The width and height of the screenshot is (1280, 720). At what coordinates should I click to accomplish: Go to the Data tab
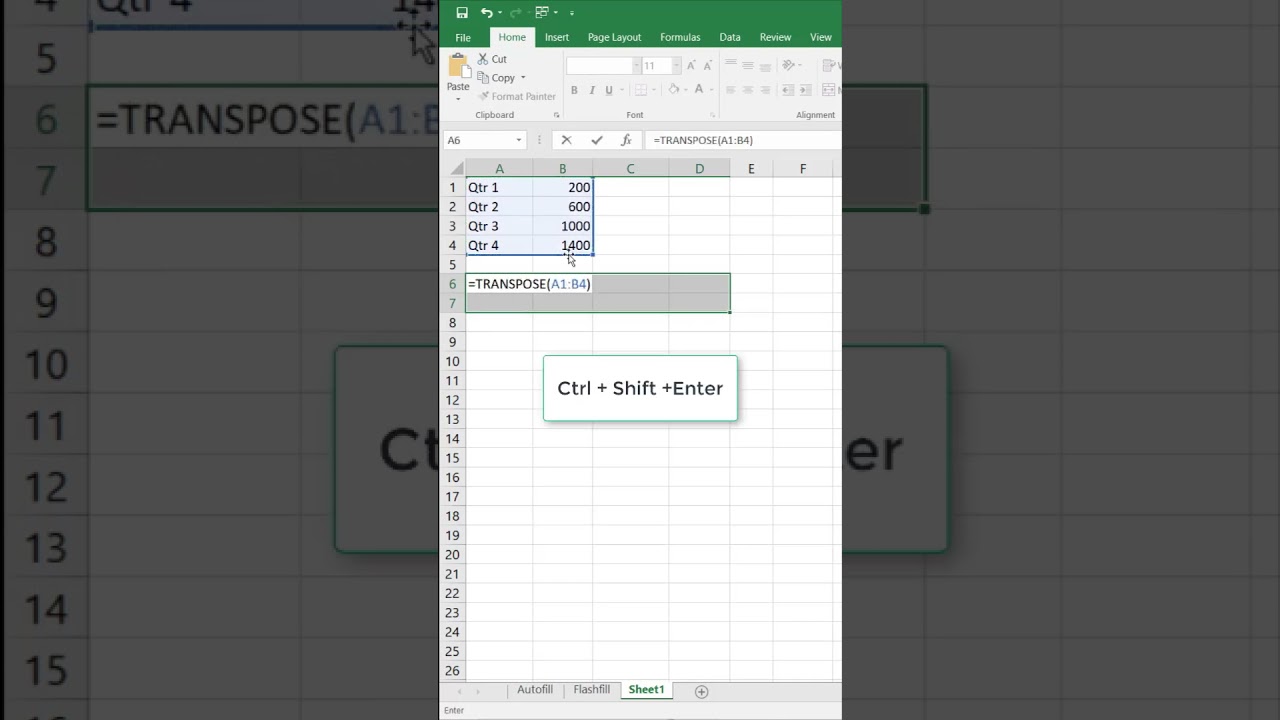(730, 37)
